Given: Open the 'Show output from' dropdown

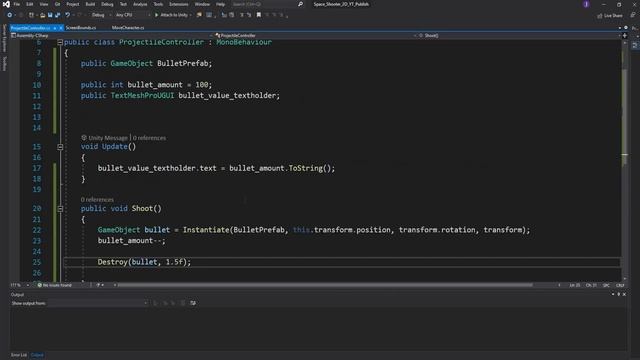Looking at the screenshot, I should coord(98,303).
